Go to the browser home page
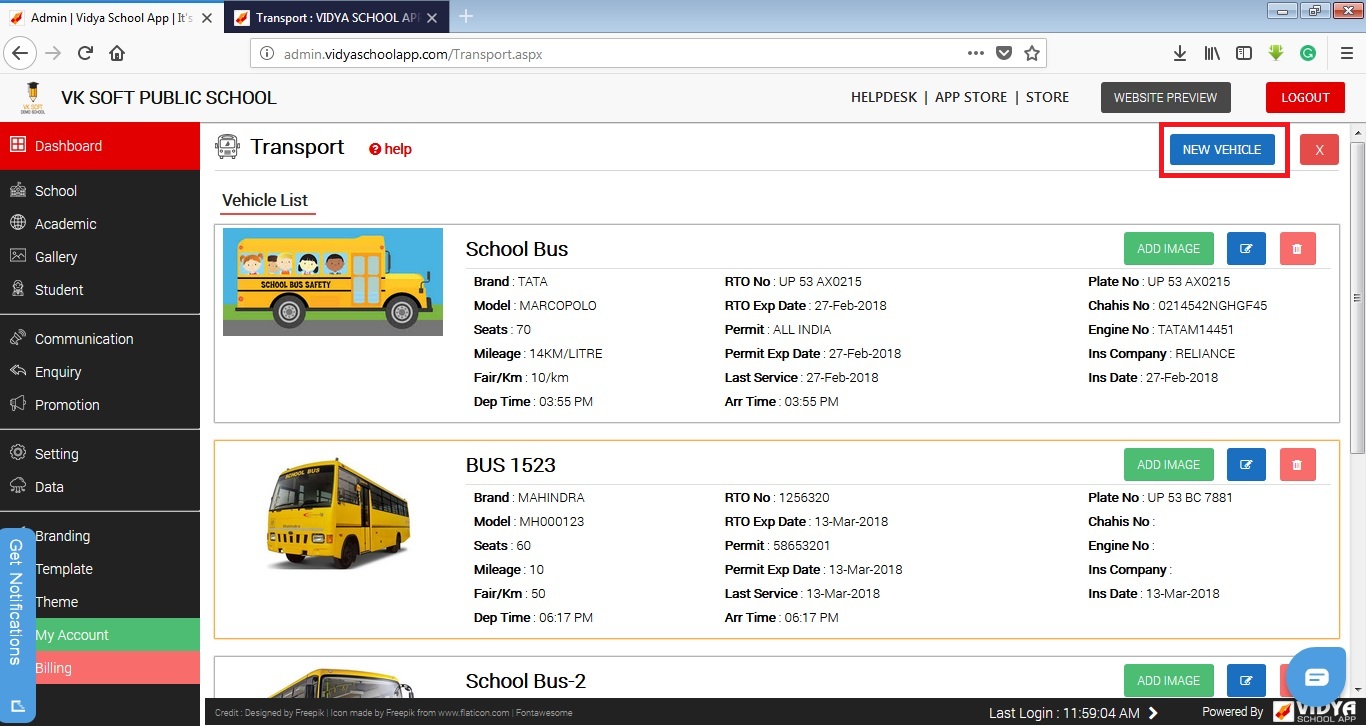1366x726 pixels. click(x=117, y=53)
